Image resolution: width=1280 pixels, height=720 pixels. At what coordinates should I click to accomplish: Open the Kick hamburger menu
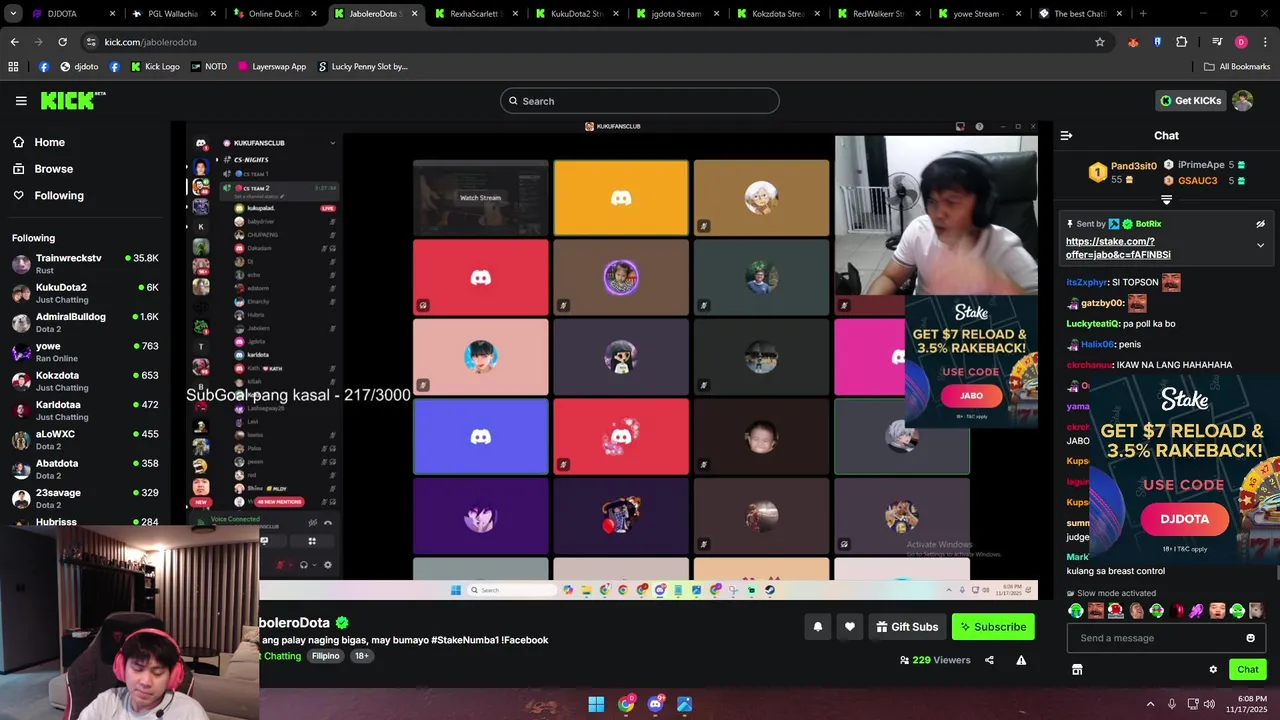21,101
